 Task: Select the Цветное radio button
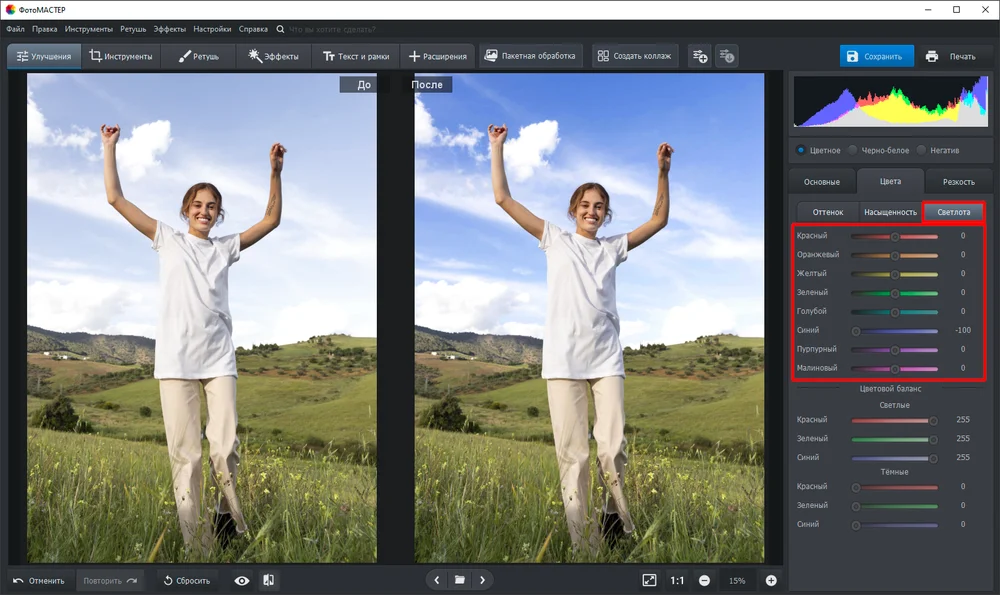(x=800, y=151)
